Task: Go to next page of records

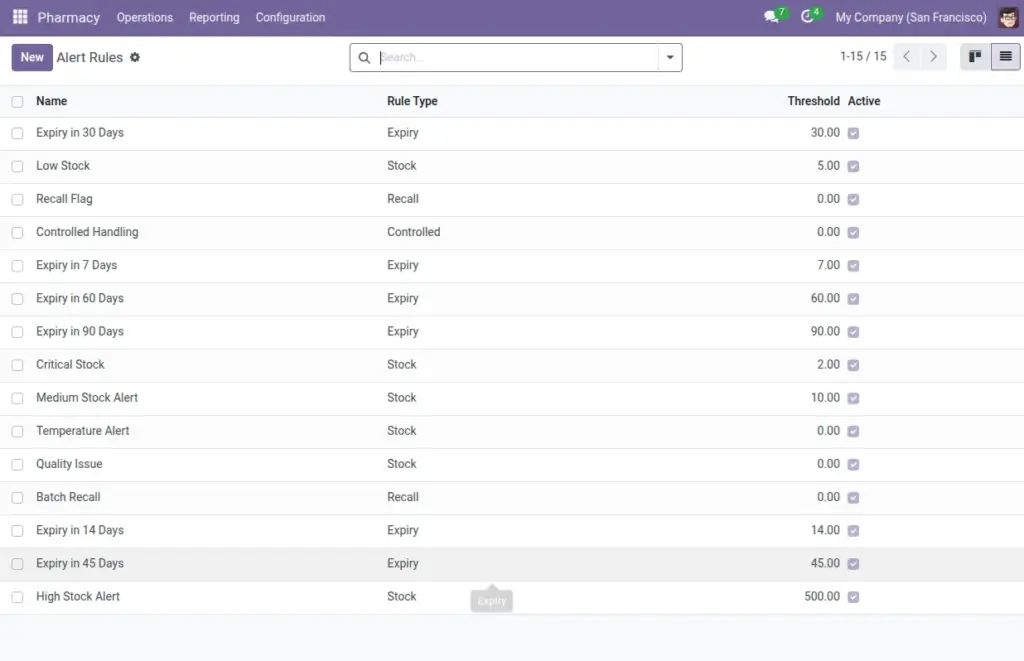Action: pyautogui.click(x=933, y=57)
